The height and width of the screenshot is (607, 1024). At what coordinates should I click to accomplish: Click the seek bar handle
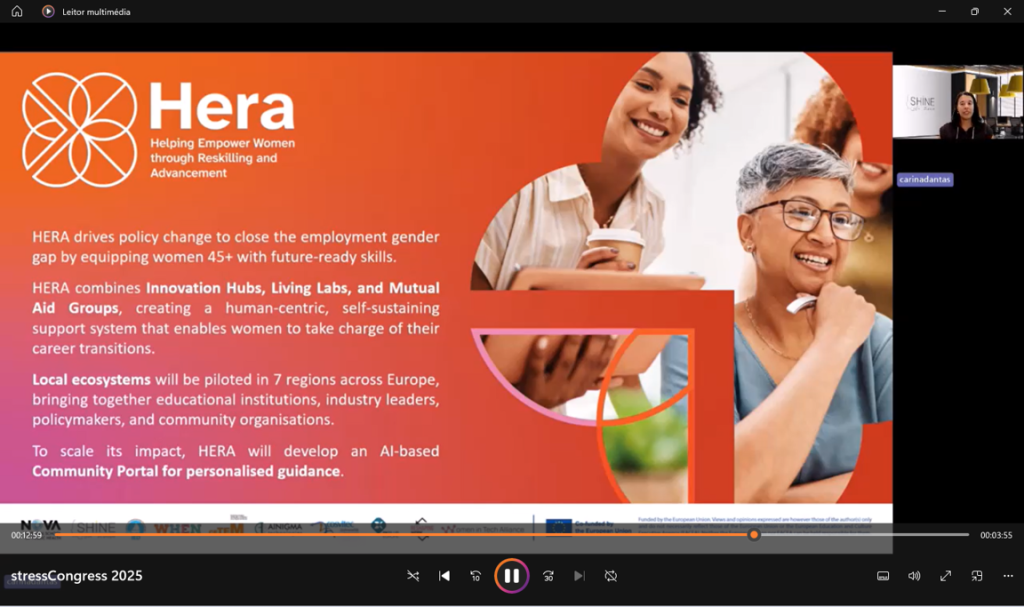tap(754, 534)
